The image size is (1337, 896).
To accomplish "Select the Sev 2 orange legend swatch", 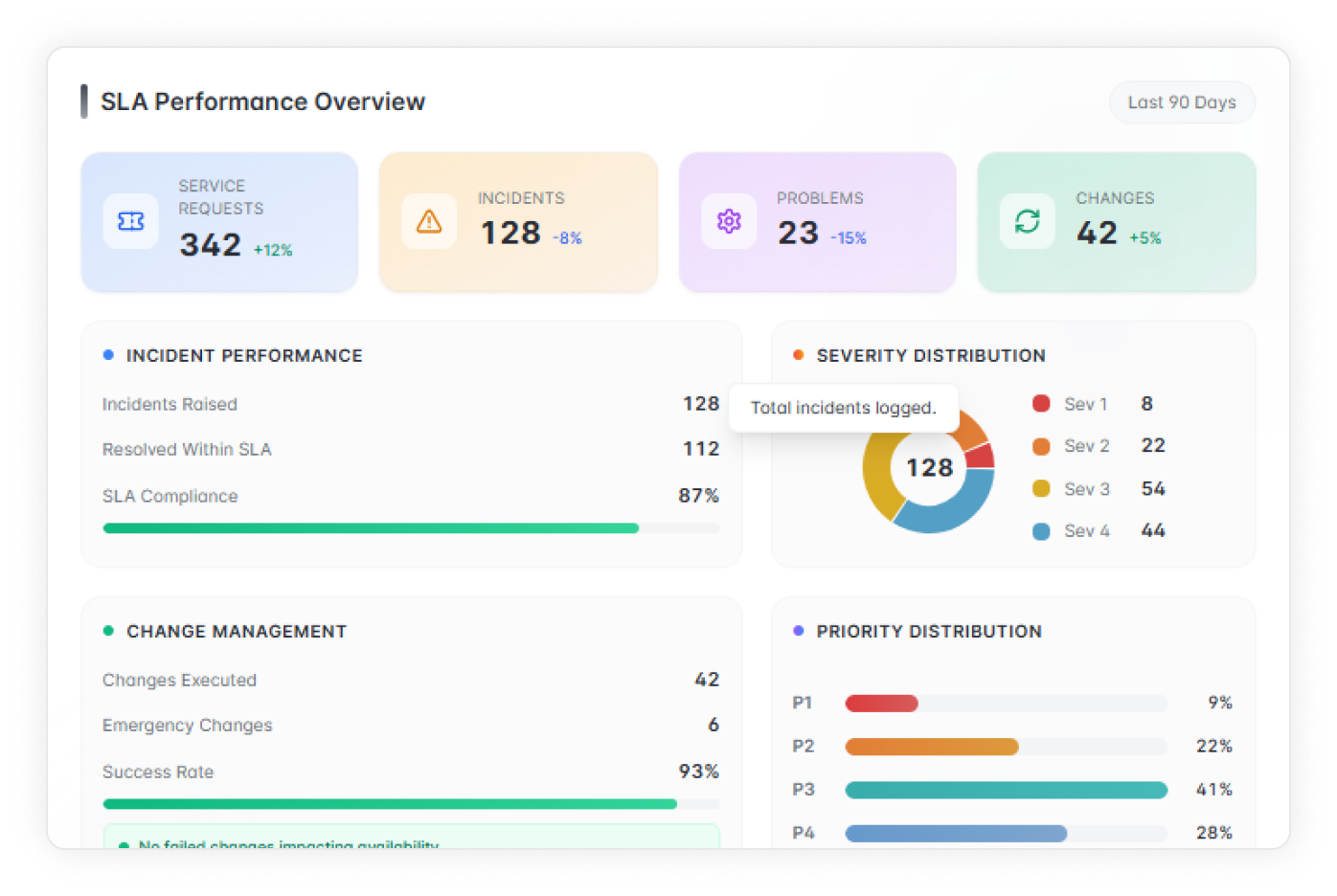I will point(1041,446).
